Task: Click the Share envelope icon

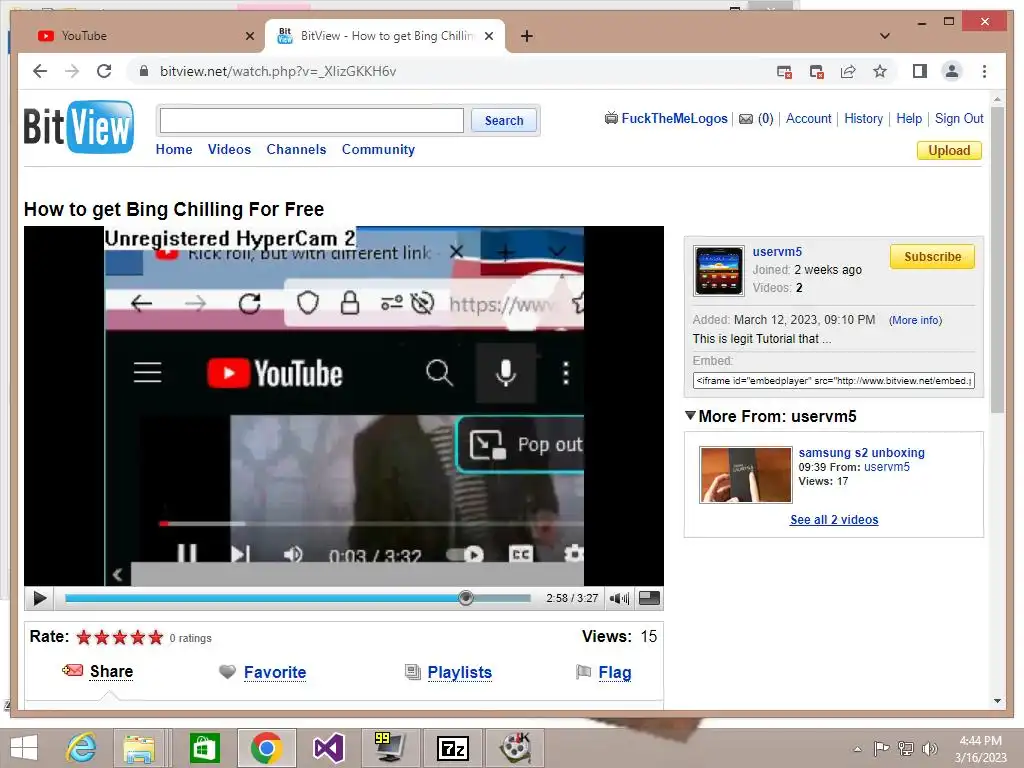Action: point(72,670)
